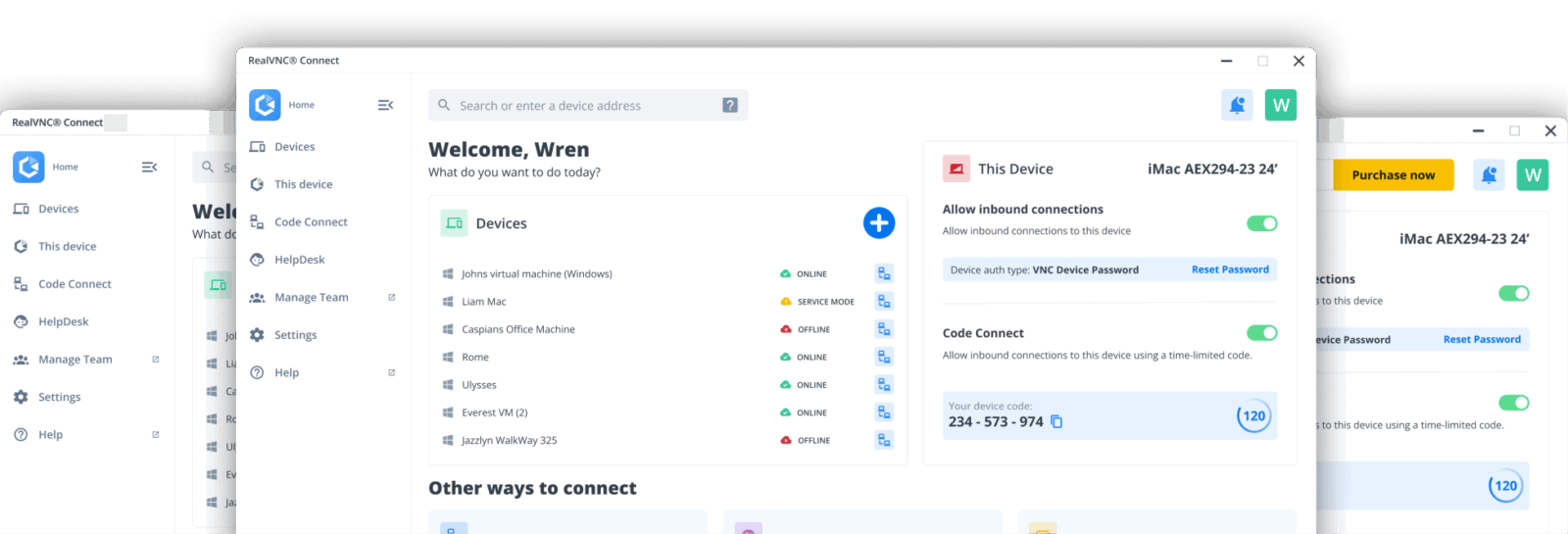This screenshot has height=534, width=1568.
Task: Click Reset Password link in This Device
Action: click(1230, 269)
